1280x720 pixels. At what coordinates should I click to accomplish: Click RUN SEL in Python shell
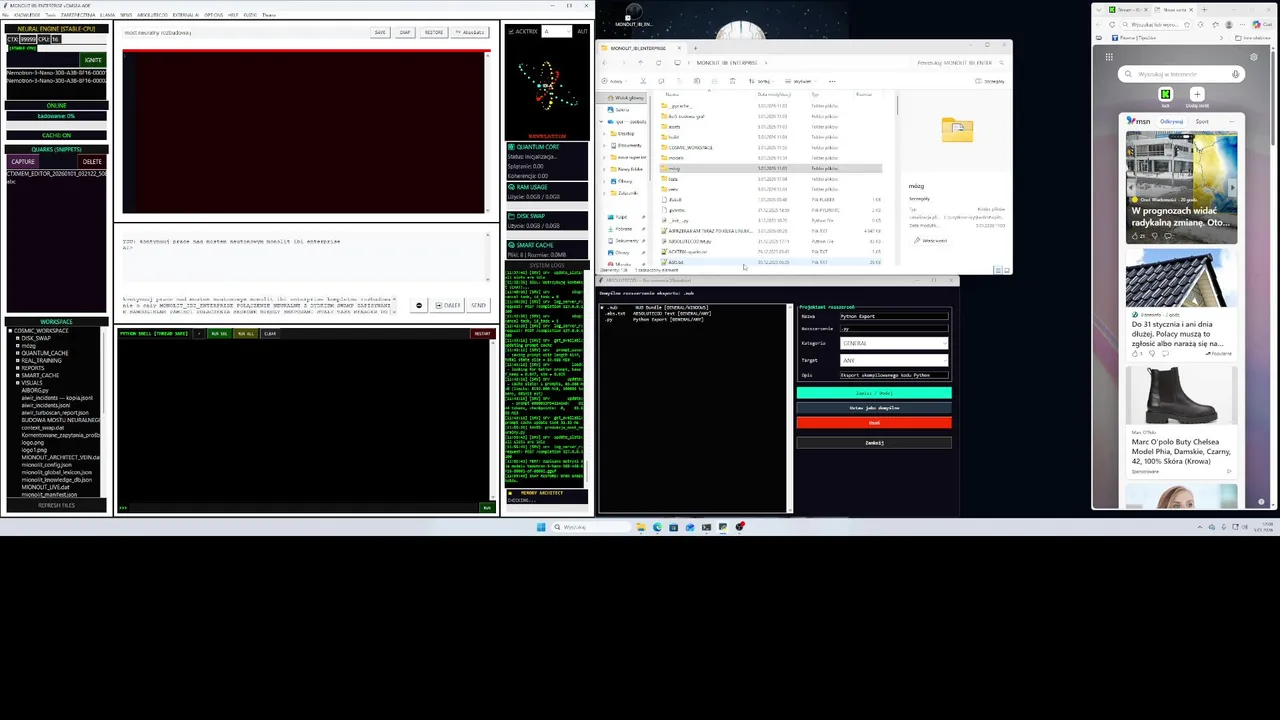coord(220,334)
